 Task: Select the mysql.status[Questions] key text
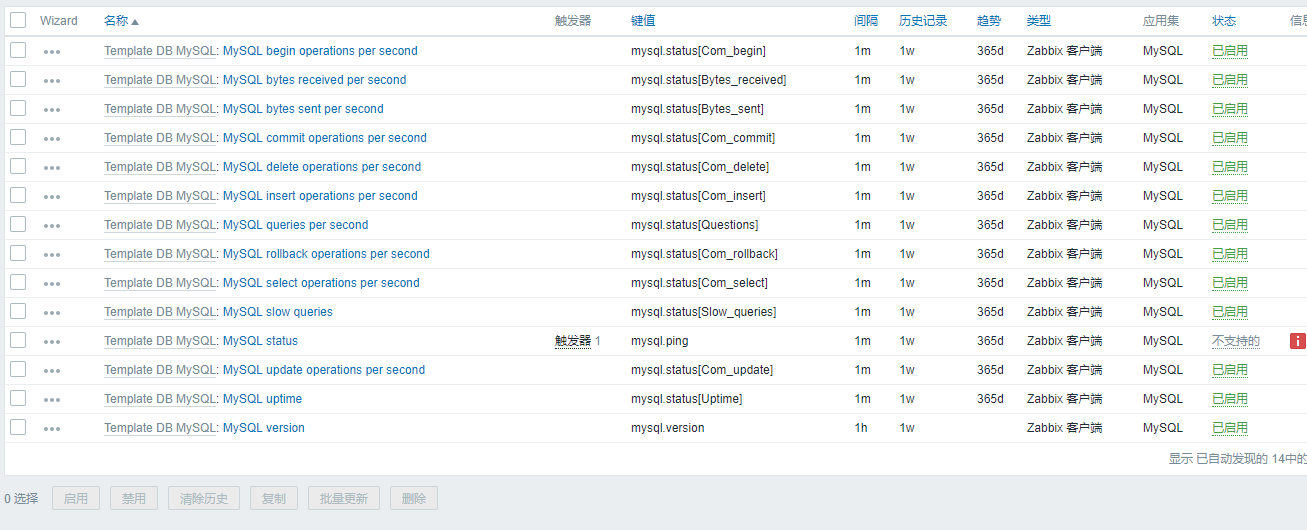click(x=695, y=225)
